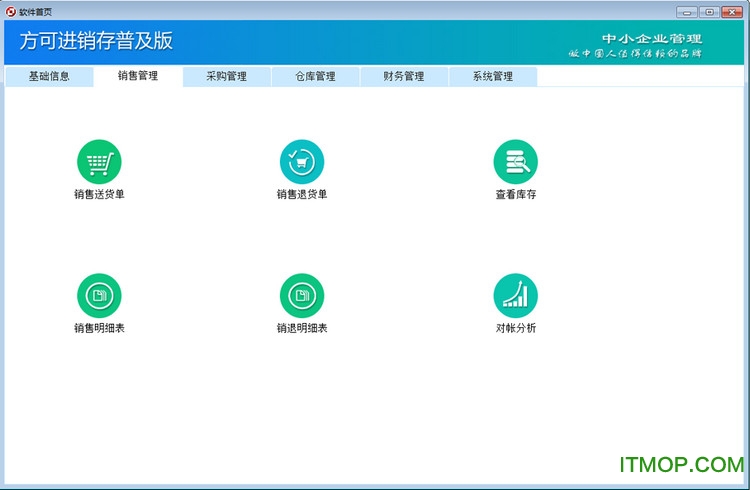Click the 销售明细表 text label
Image resolution: width=750 pixels, height=490 pixels.
click(99, 328)
